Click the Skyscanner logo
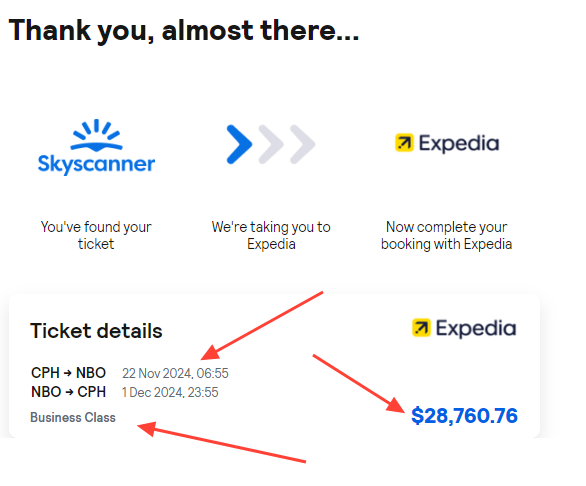Image resolution: width=586 pixels, height=486 pixels. click(96, 147)
